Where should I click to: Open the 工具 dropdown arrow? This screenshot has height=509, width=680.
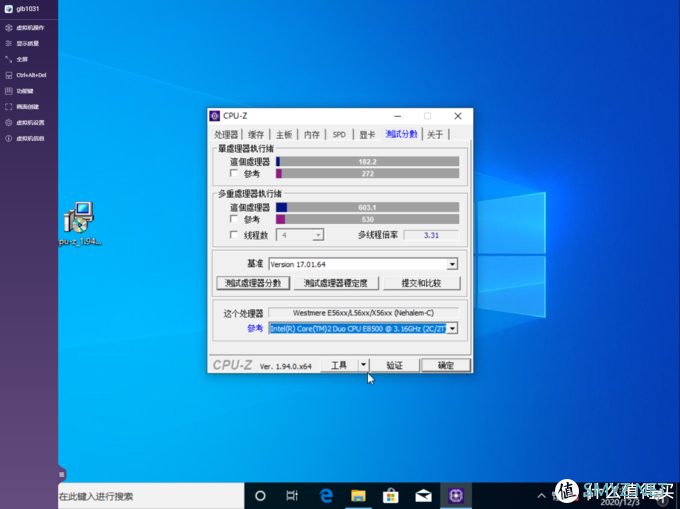click(363, 365)
